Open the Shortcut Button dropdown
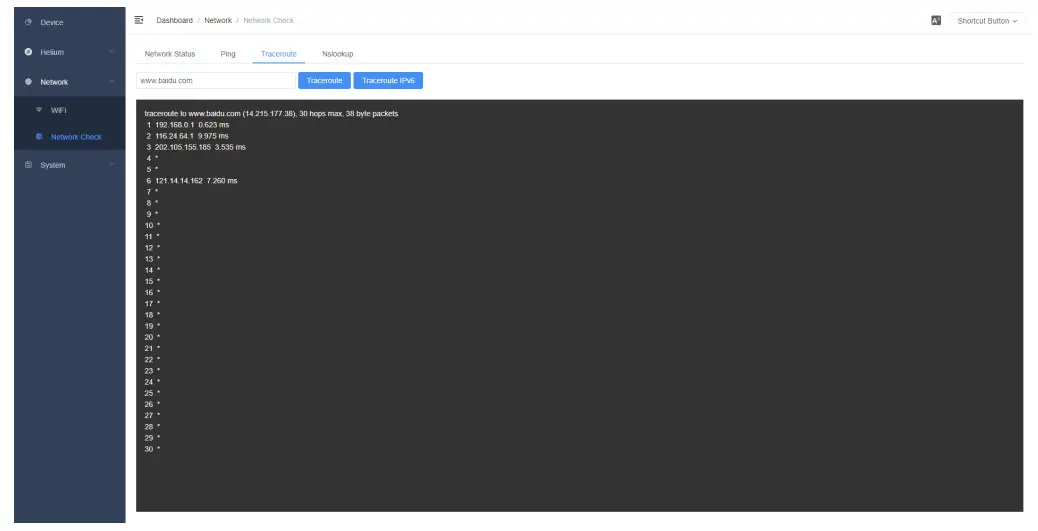The image size is (1038, 531). 987,21
